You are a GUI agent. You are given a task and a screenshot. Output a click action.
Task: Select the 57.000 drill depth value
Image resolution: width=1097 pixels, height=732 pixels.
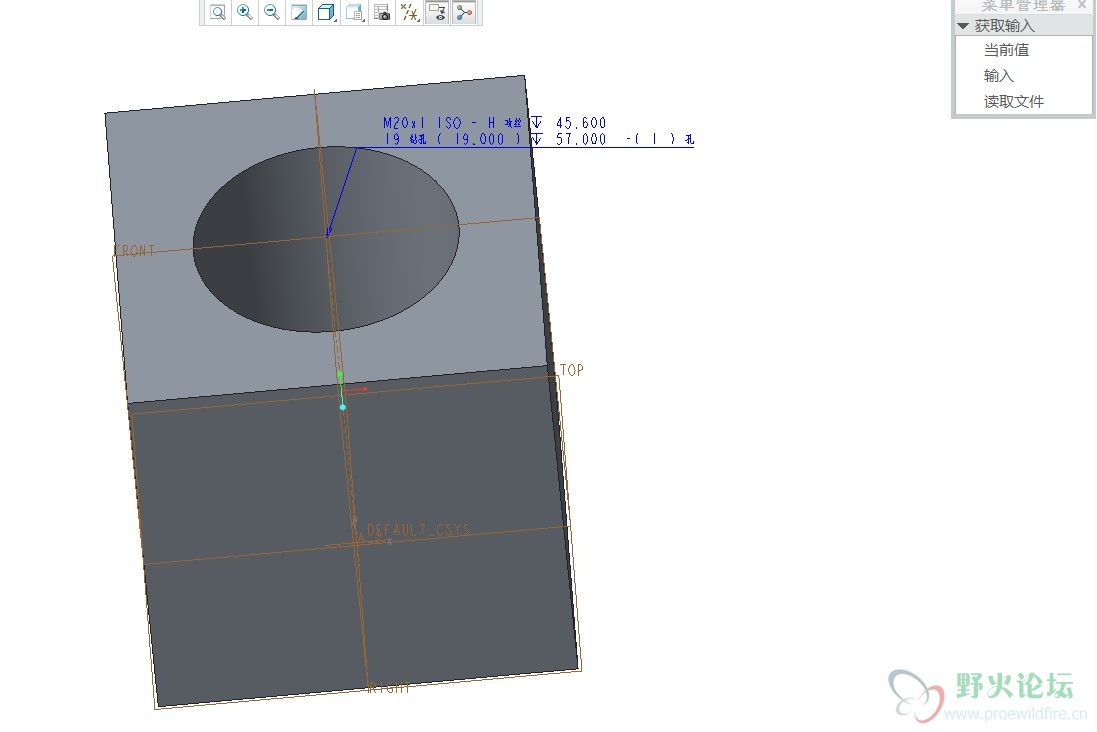(581, 139)
